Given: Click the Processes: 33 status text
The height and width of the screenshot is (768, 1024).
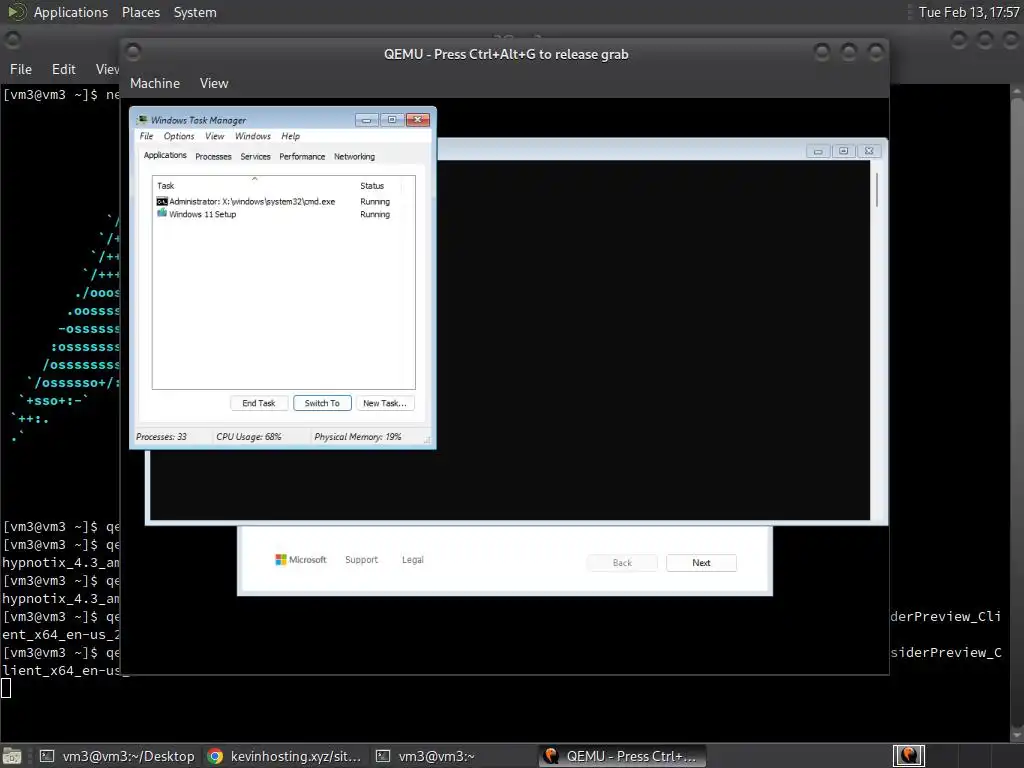Looking at the screenshot, I should tap(161, 437).
